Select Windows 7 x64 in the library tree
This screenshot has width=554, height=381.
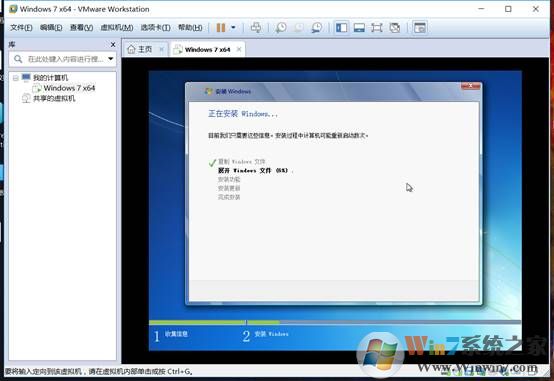[x=69, y=88]
